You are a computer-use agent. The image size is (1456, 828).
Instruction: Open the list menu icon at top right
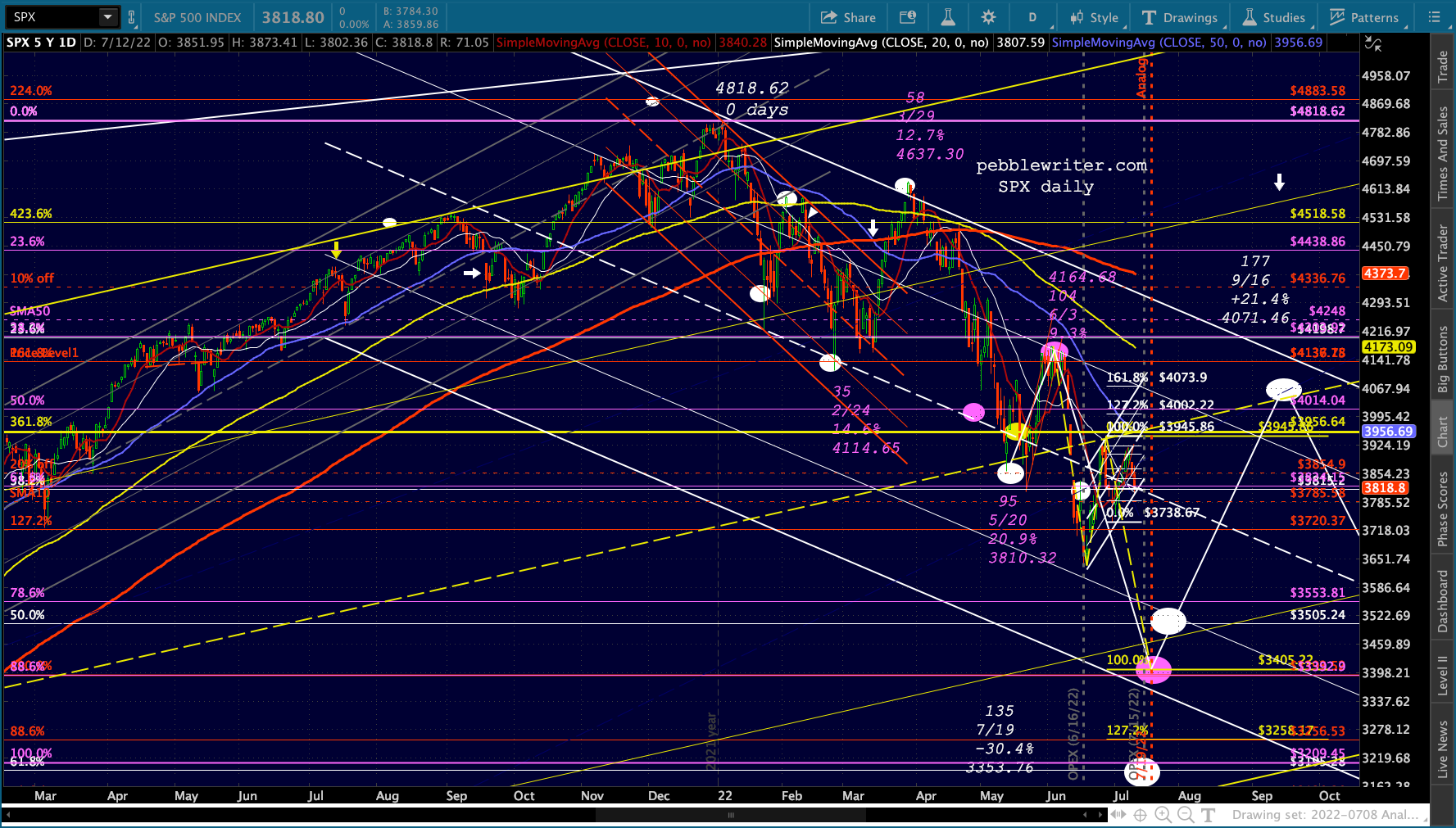point(1434,17)
